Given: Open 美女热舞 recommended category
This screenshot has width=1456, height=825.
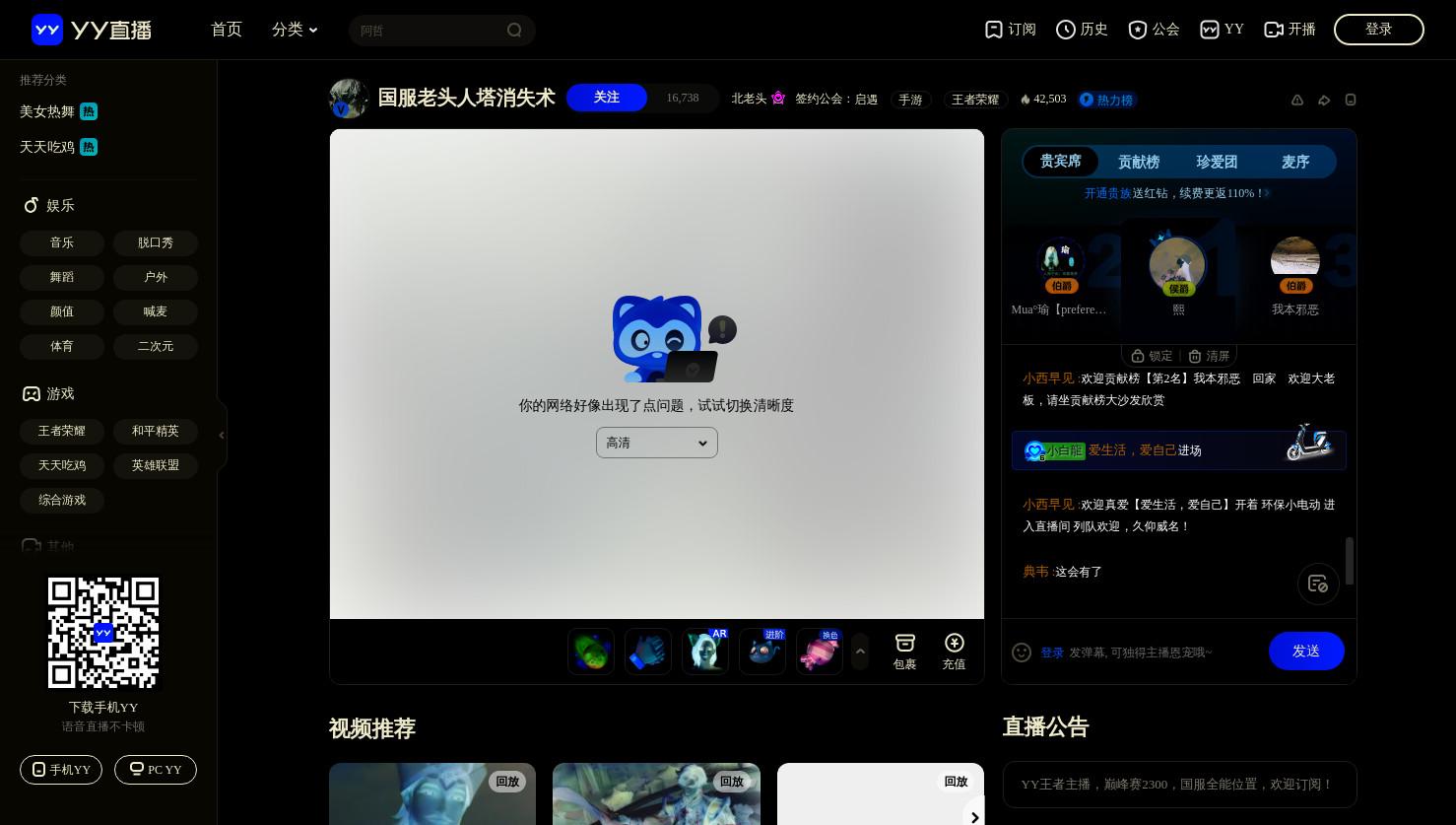Looking at the screenshot, I should 58,111.
